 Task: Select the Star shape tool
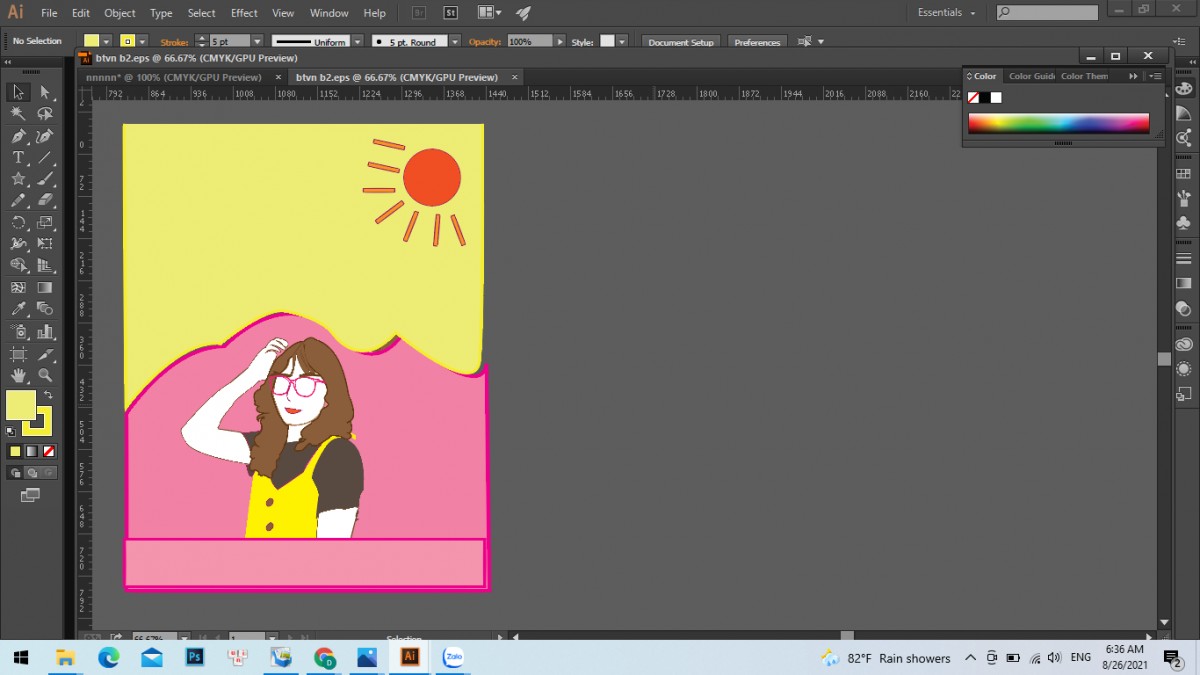pos(18,179)
